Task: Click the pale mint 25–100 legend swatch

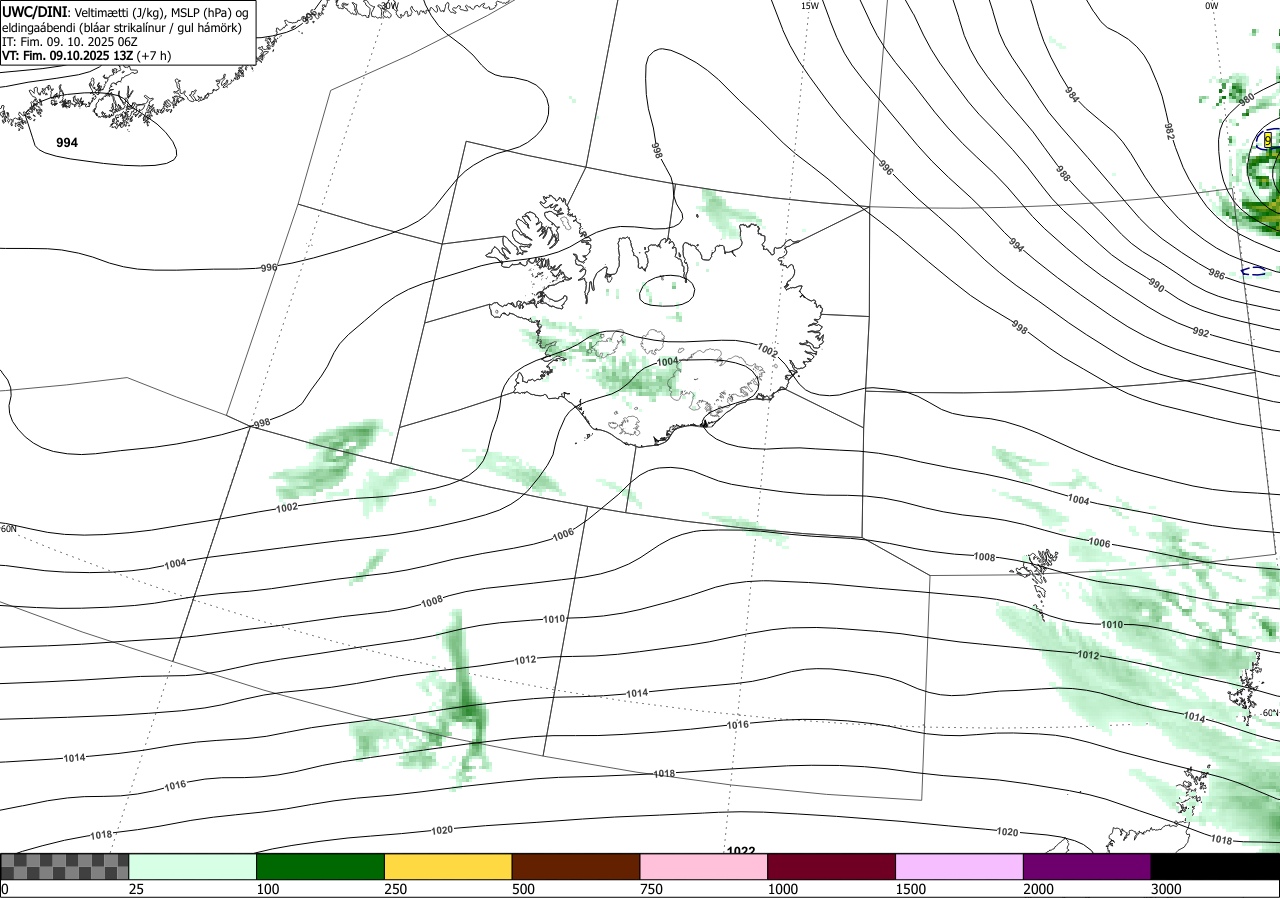Action: 193,866
